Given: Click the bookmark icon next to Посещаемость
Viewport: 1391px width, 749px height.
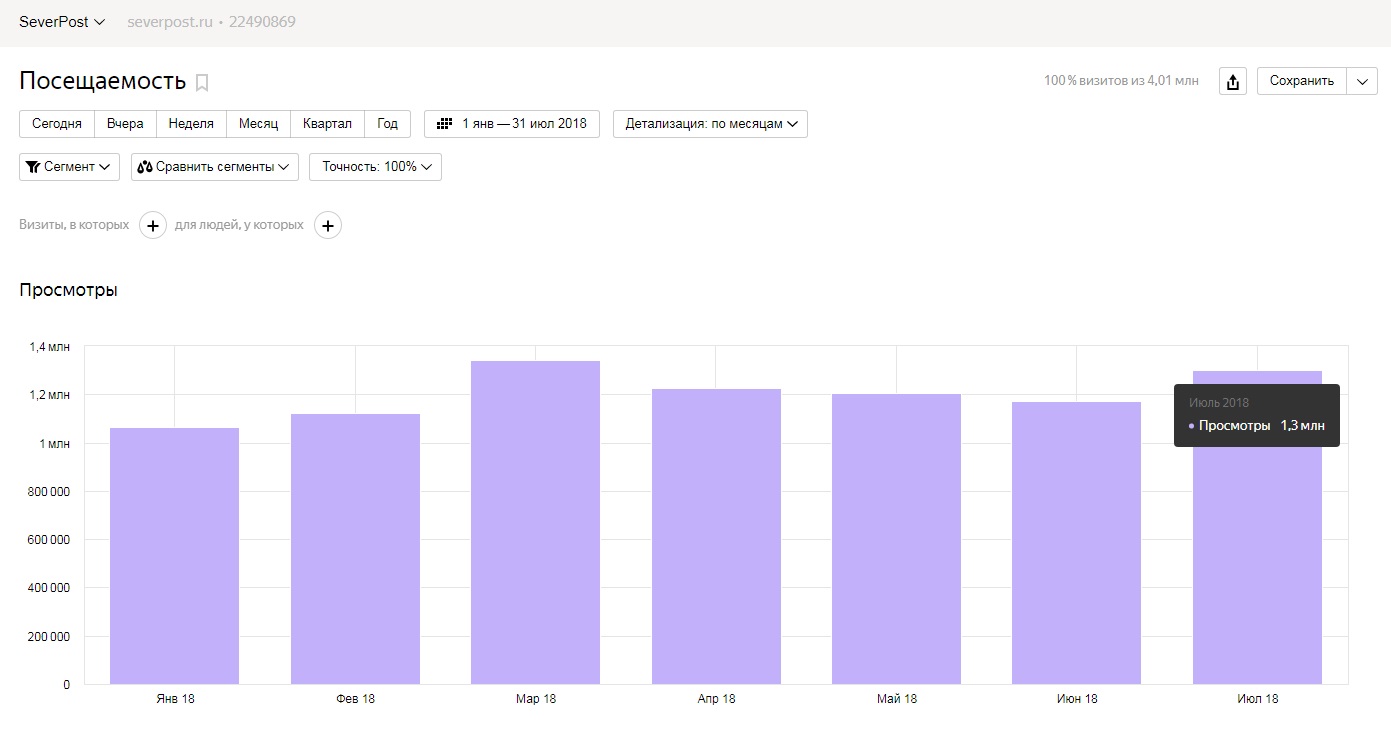Looking at the screenshot, I should (x=202, y=83).
